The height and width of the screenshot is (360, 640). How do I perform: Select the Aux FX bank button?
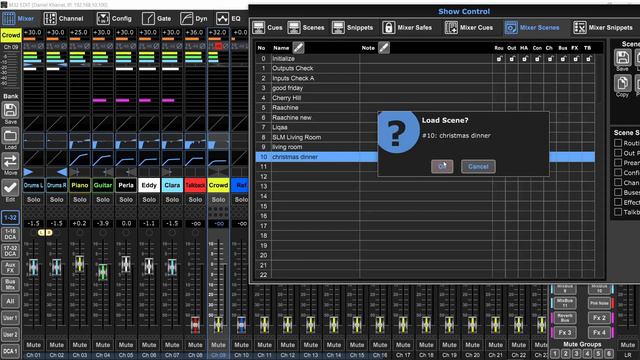[10, 268]
